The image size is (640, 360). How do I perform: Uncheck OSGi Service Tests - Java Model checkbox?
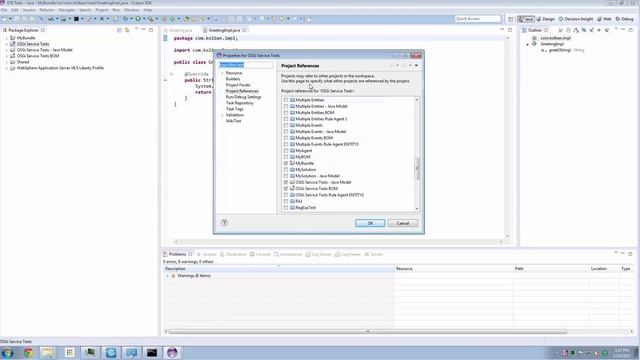pos(286,182)
